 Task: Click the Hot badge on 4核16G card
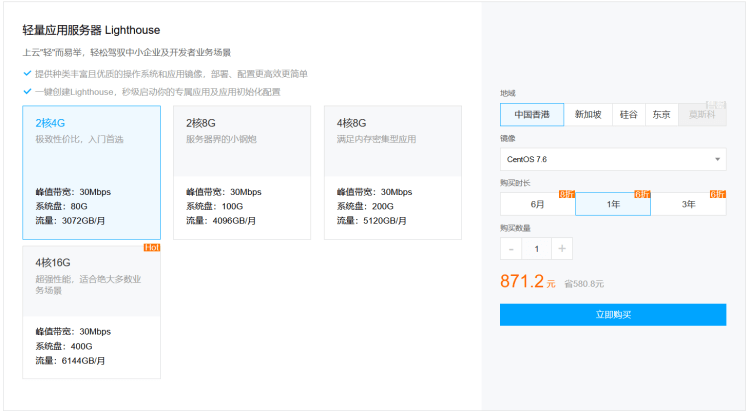152,248
